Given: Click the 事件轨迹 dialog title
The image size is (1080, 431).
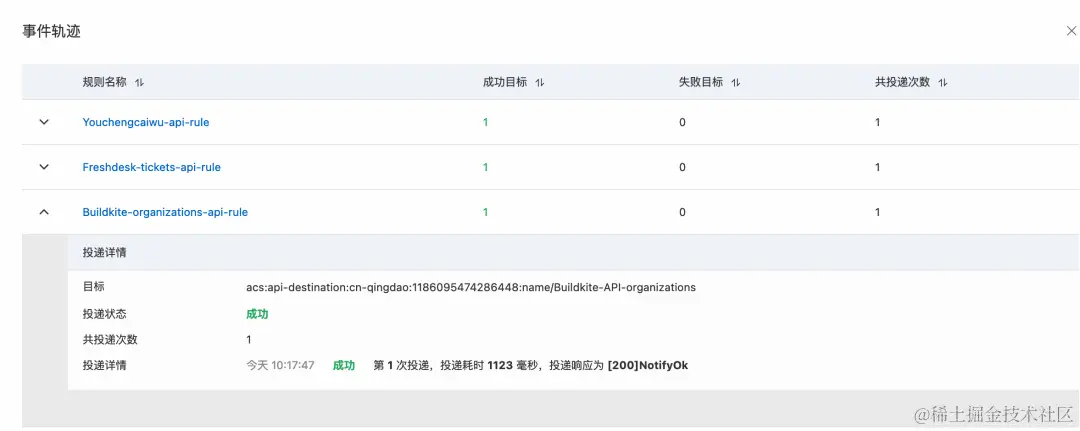Looking at the screenshot, I should pyautogui.click(x=52, y=32).
